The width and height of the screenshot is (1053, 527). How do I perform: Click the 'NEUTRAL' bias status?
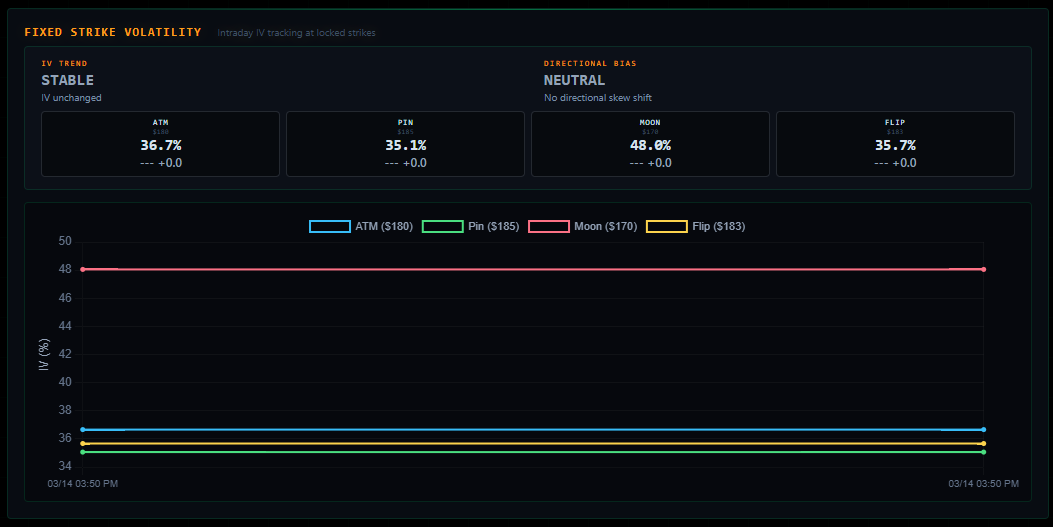[x=574, y=80]
